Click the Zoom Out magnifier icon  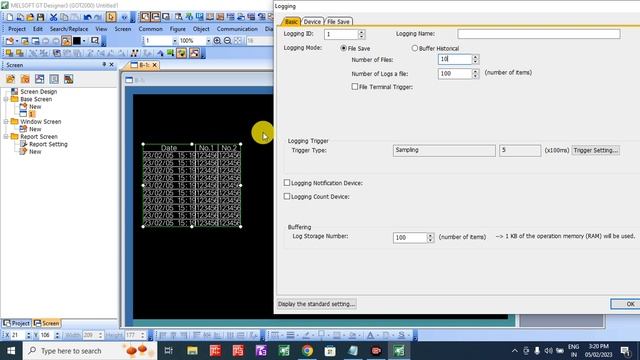click(227, 41)
